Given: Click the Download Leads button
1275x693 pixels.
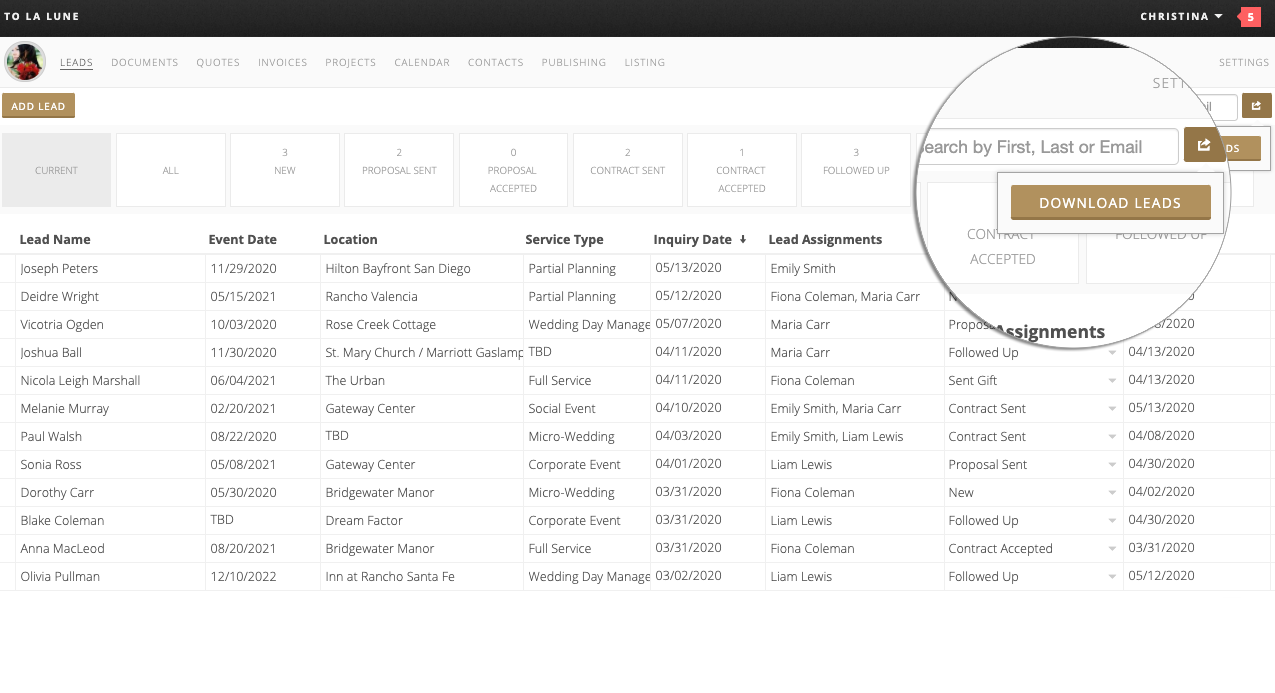Looking at the screenshot, I should 1110,203.
